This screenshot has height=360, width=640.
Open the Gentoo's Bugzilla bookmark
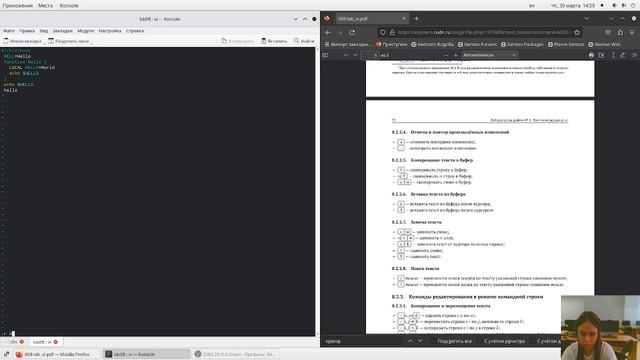[432, 44]
